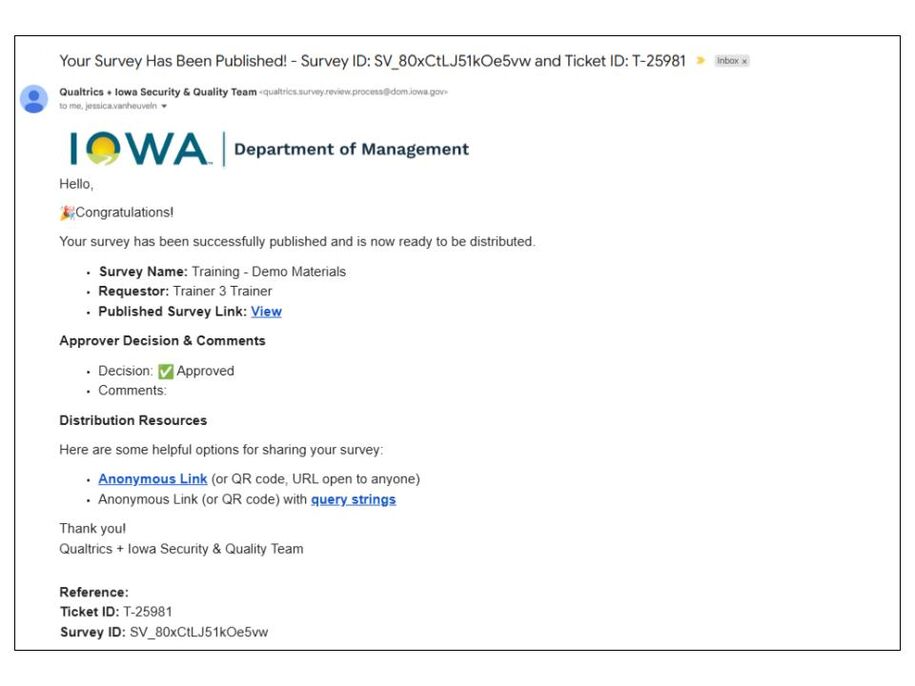Click the Ticket ID T-25981 reference line
The width and height of the screenshot is (915, 686).
tap(116, 612)
